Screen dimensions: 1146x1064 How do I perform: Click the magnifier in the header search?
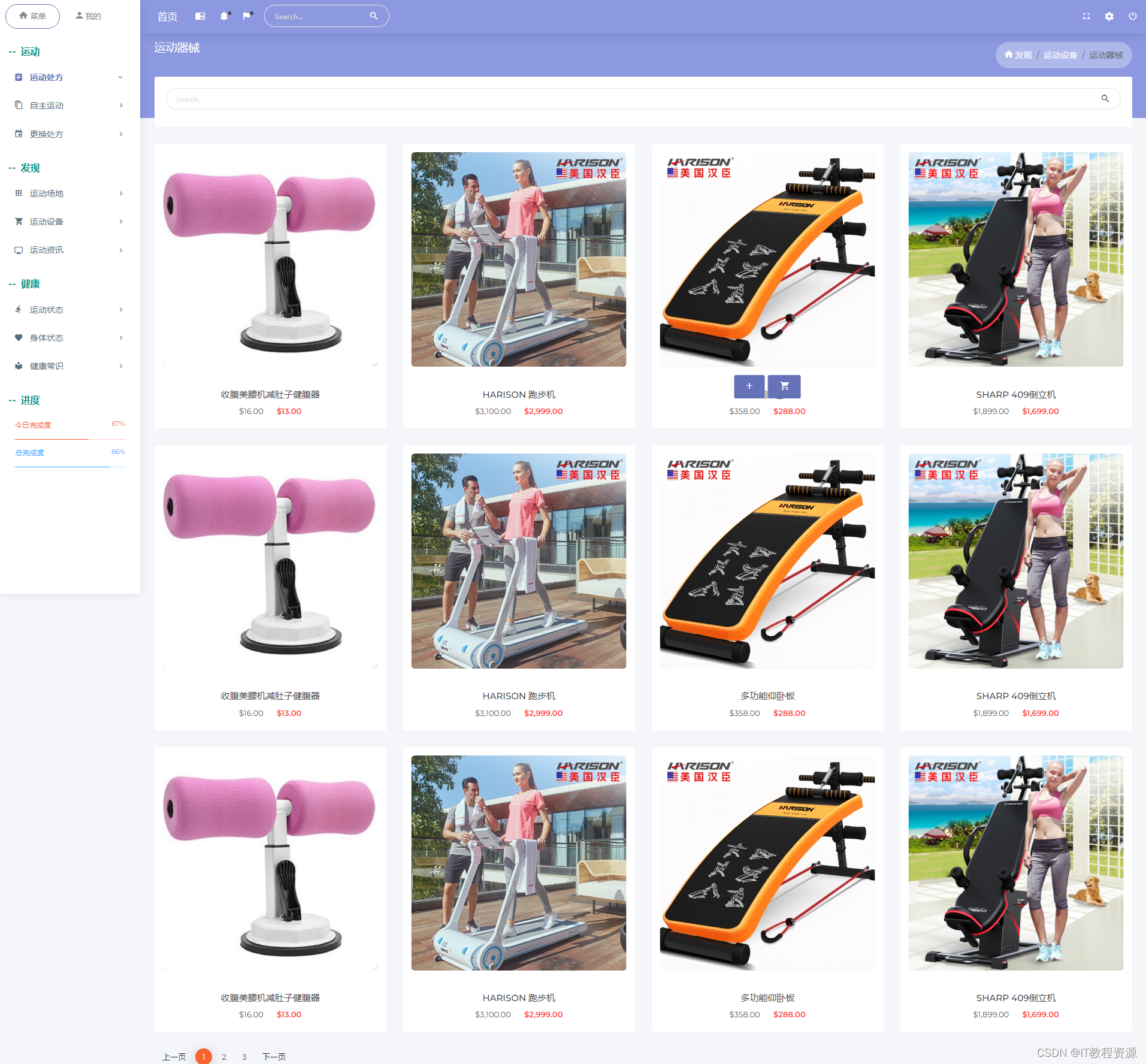(374, 16)
